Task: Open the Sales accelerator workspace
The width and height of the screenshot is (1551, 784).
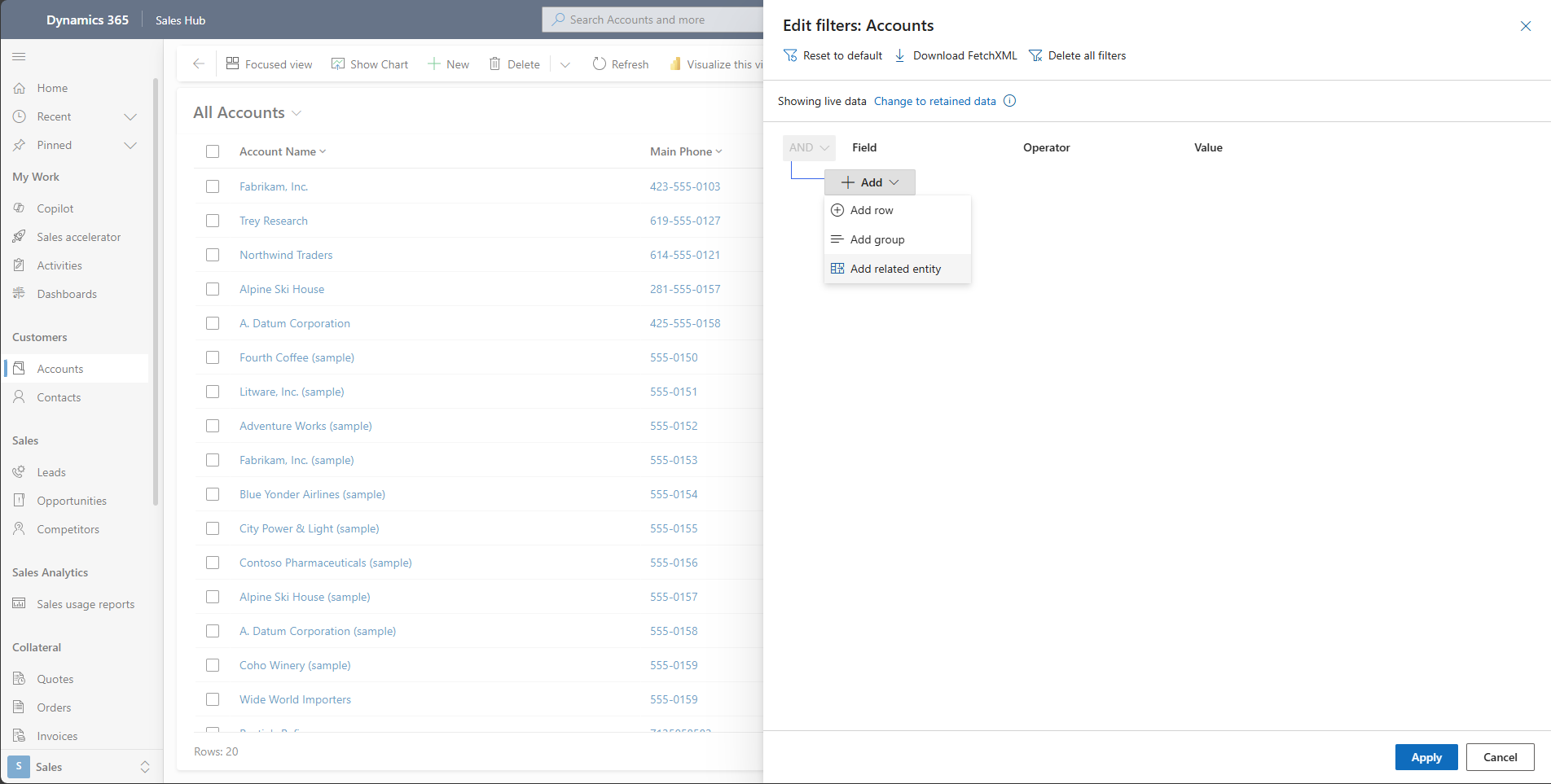Action: [x=78, y=236]
